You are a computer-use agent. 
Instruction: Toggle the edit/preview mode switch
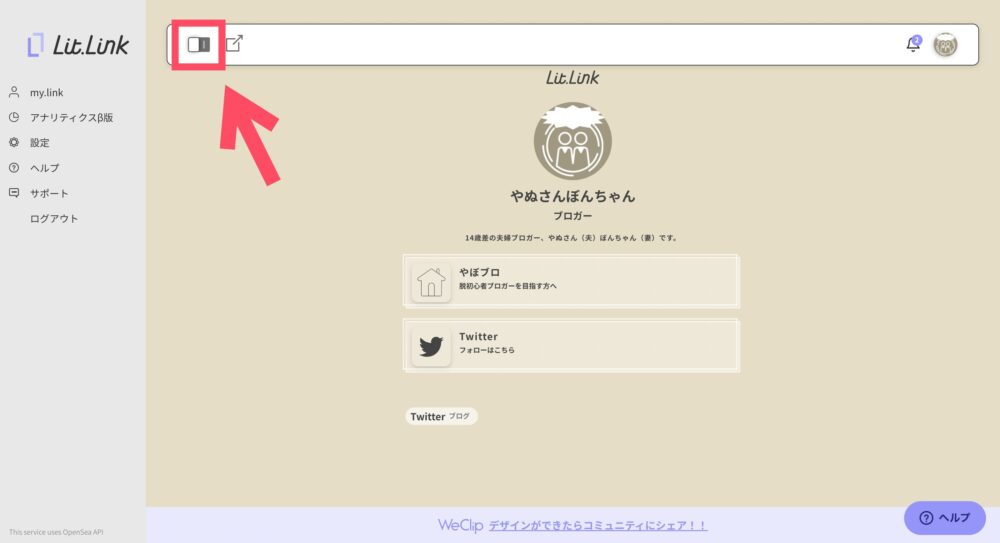(x=198, y=44)
